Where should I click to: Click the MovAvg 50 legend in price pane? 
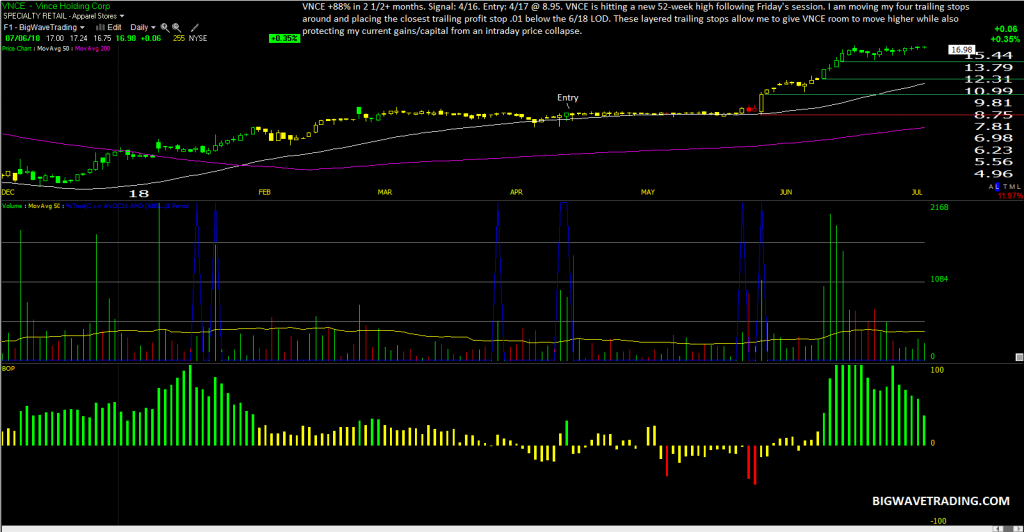pos(54,48)
